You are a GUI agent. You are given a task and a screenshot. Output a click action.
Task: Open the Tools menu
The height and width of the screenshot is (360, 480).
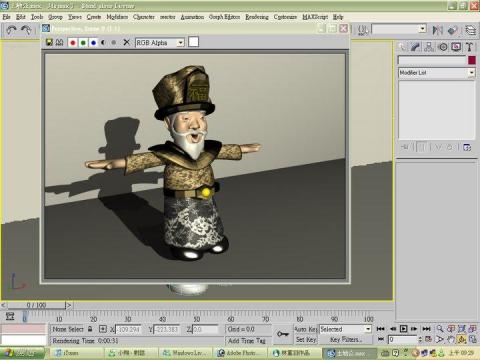(37, 17)
